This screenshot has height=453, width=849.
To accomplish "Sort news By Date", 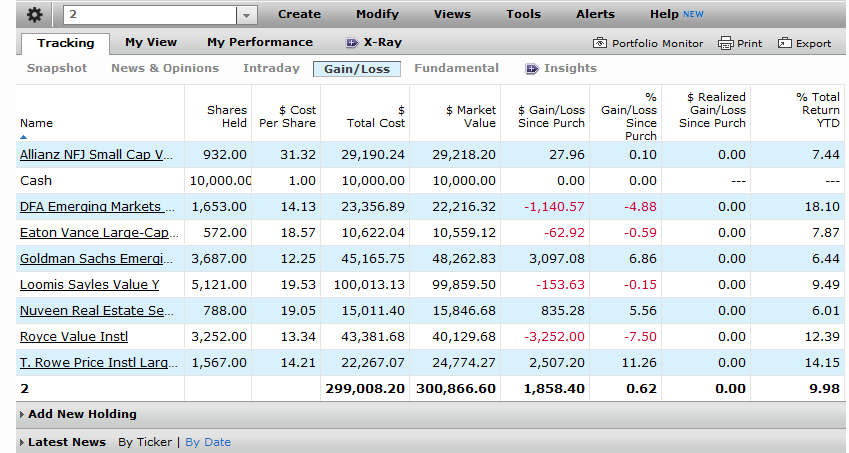I will coord(208,442).
